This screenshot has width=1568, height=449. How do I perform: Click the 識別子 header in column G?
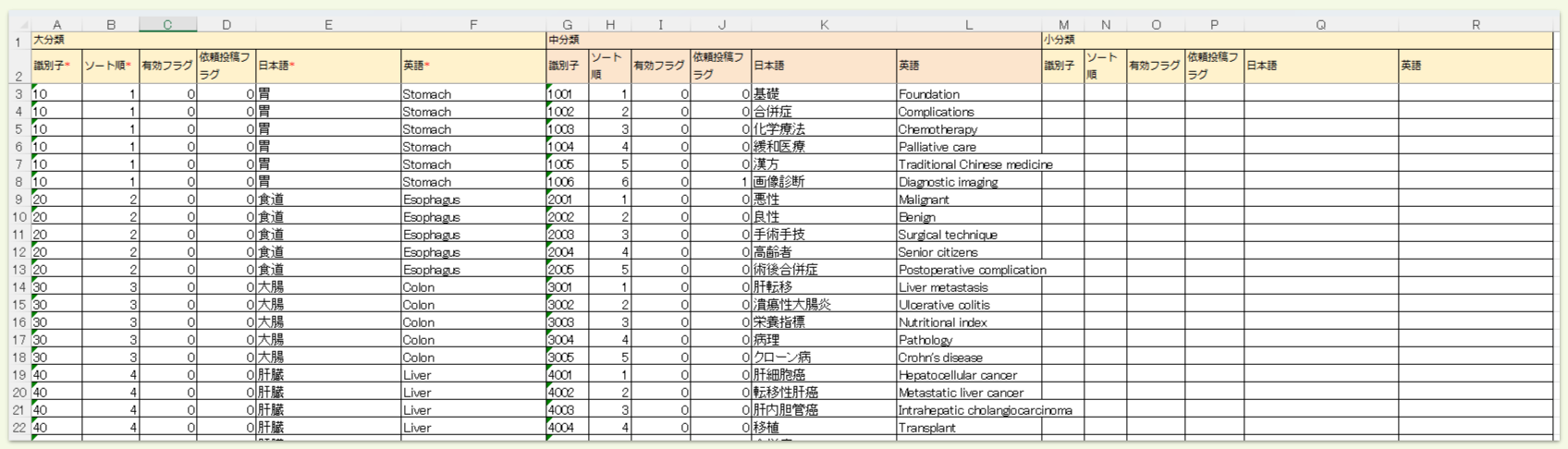pos(568,67)
